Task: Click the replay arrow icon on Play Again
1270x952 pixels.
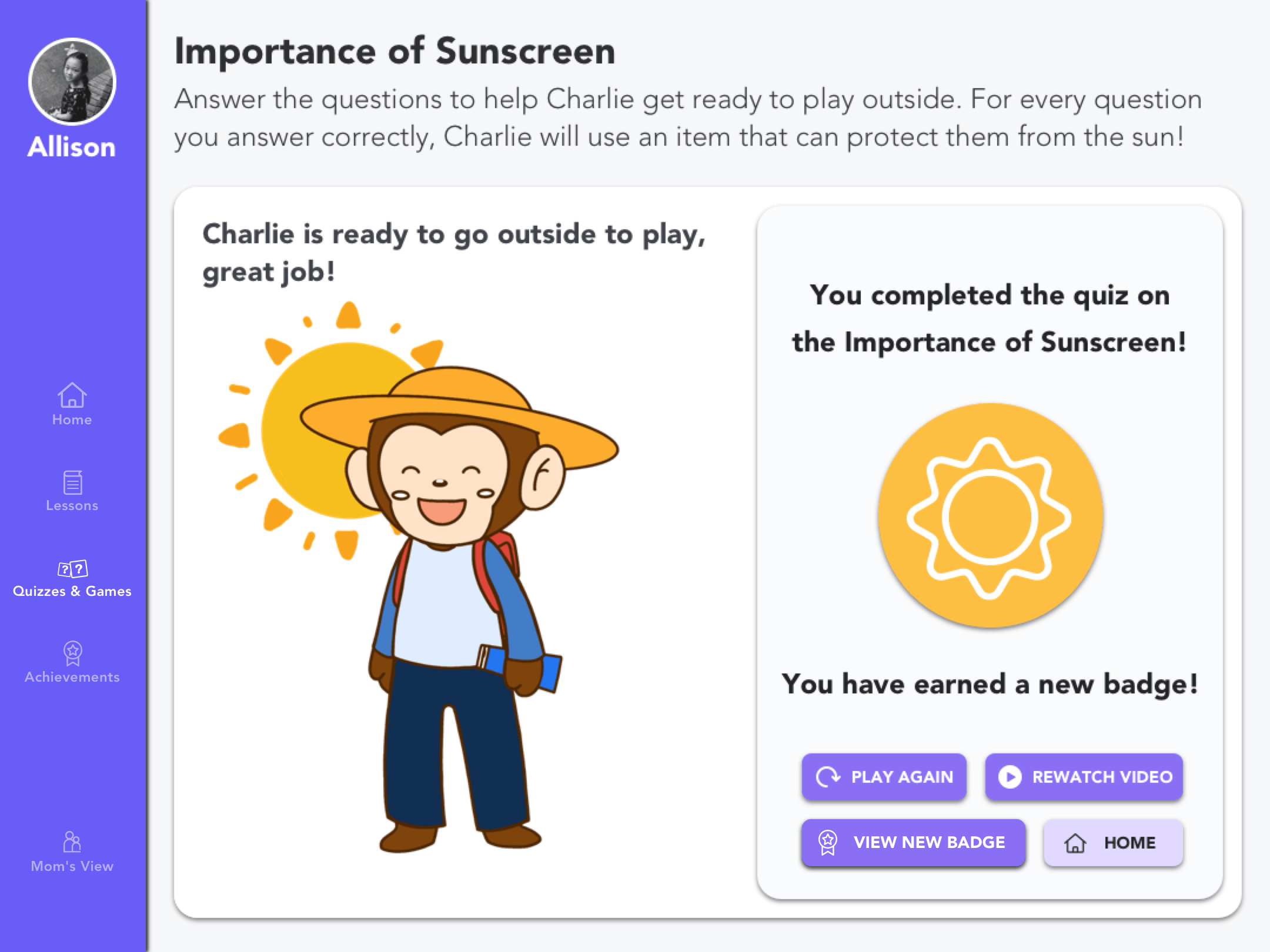Action: [828, 777]
